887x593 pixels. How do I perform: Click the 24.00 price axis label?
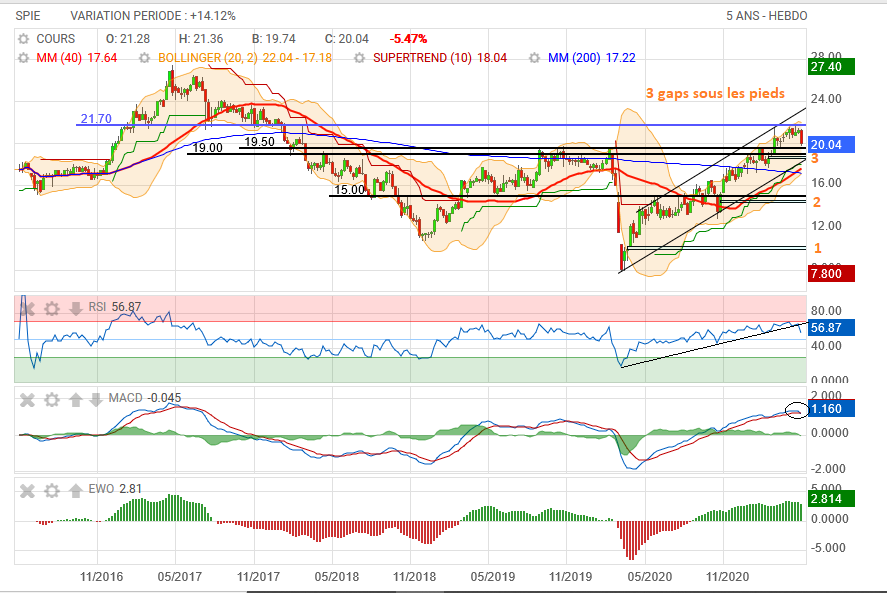pos(826,99)
